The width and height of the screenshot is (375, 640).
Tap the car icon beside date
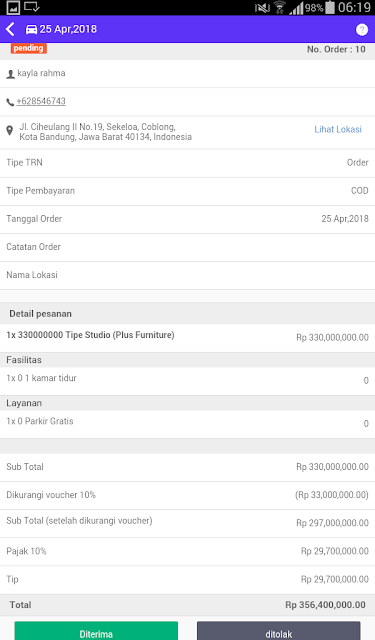(x=31, y=29)
